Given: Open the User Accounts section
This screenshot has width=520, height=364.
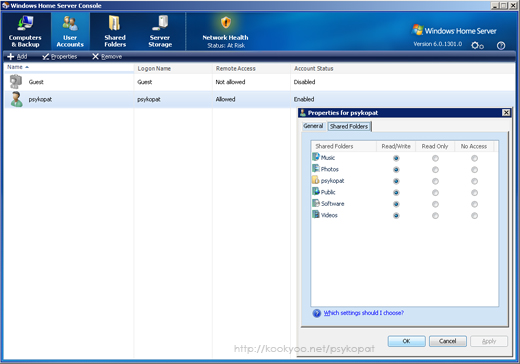Looking at the screenshot, I should [x=70, y=31].
